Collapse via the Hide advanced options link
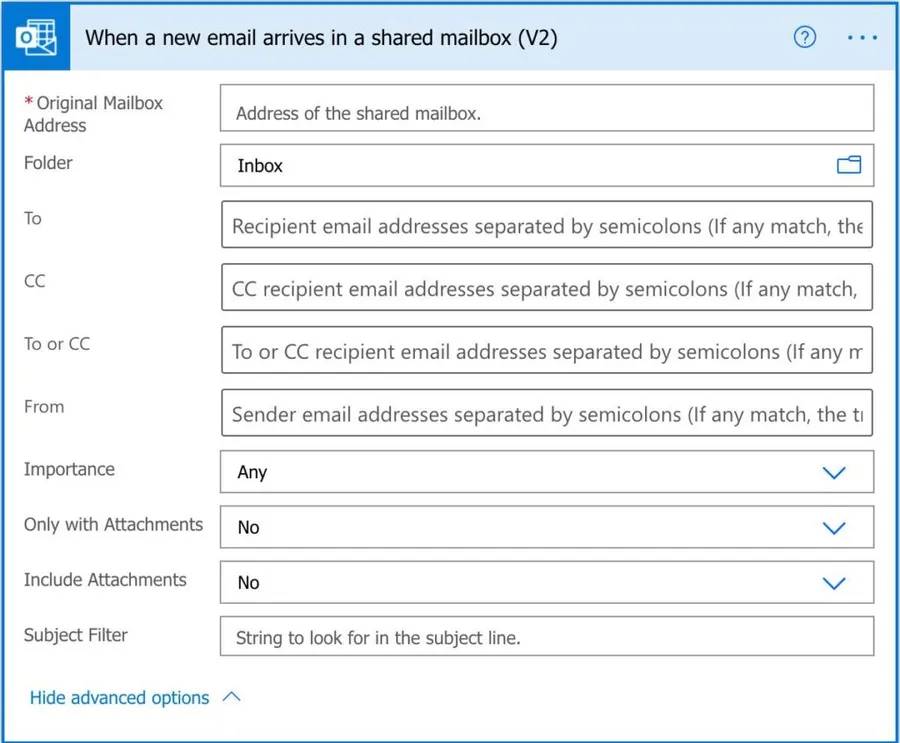The width and height of the screenshot is (900, 743). [119, 698]
